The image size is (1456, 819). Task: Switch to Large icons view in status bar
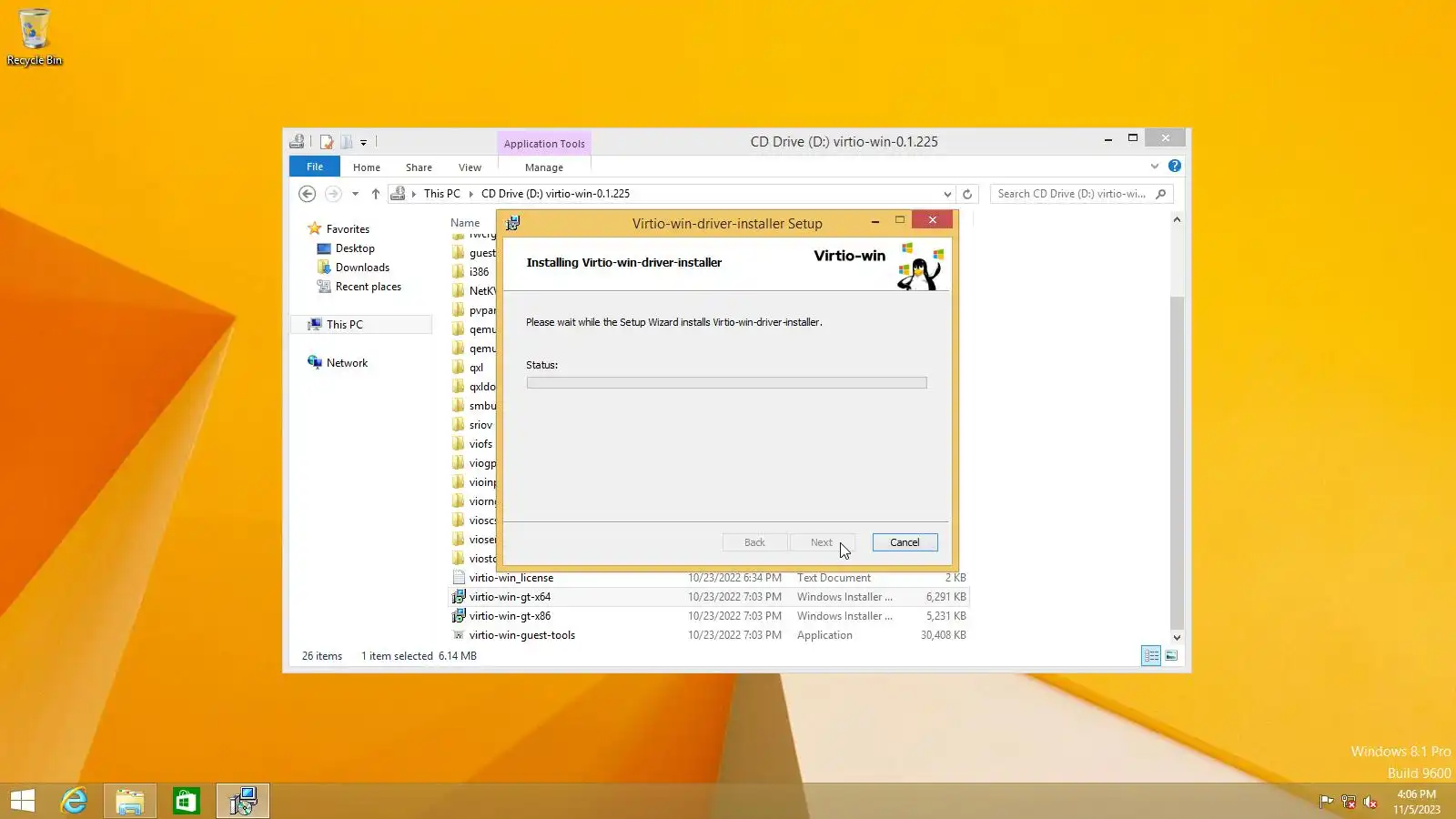pyautogui.click(x=1171, y=655)
